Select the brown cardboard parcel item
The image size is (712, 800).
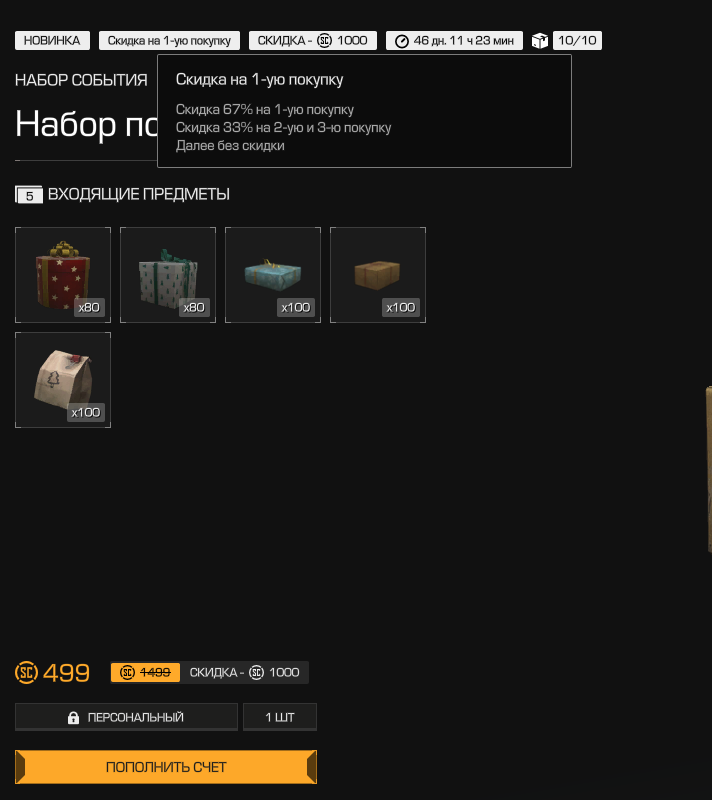[x=378, y=275]
